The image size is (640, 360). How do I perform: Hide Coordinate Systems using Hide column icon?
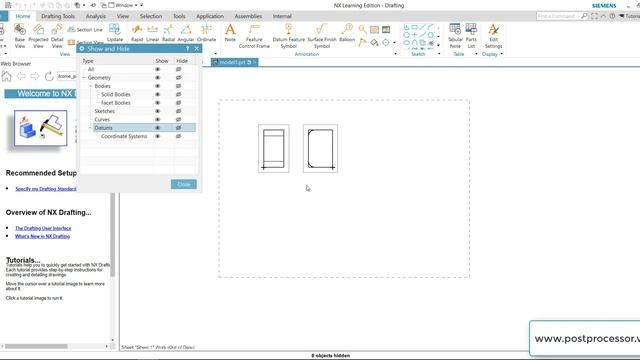pyautogui.click(x=178, y=136)
